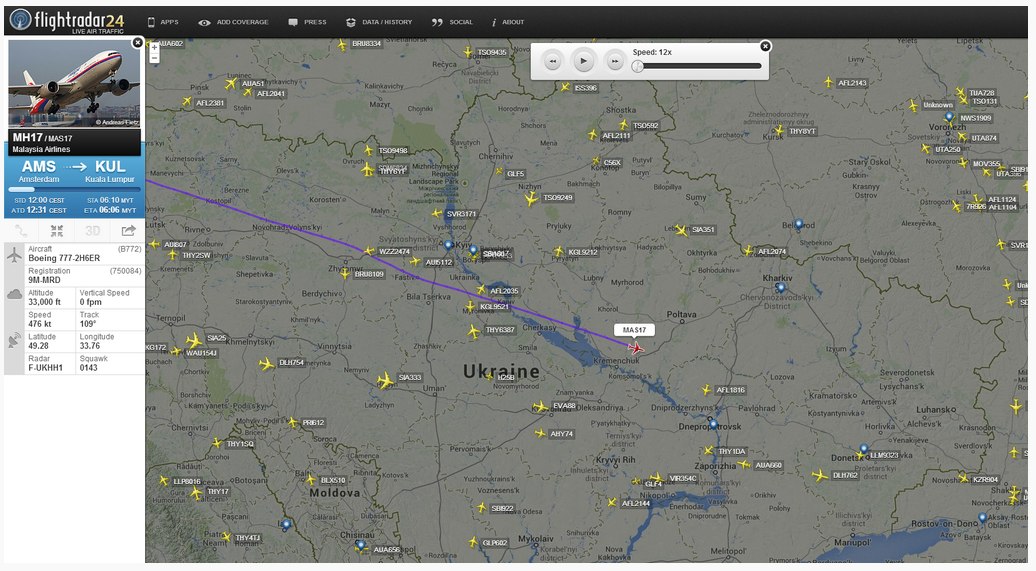Image resolution: width=1036 pixels, height=571 pixels.
Task: Select aircraft DLH754 on map
Action: pyautogui.click(x=266, y=363)
